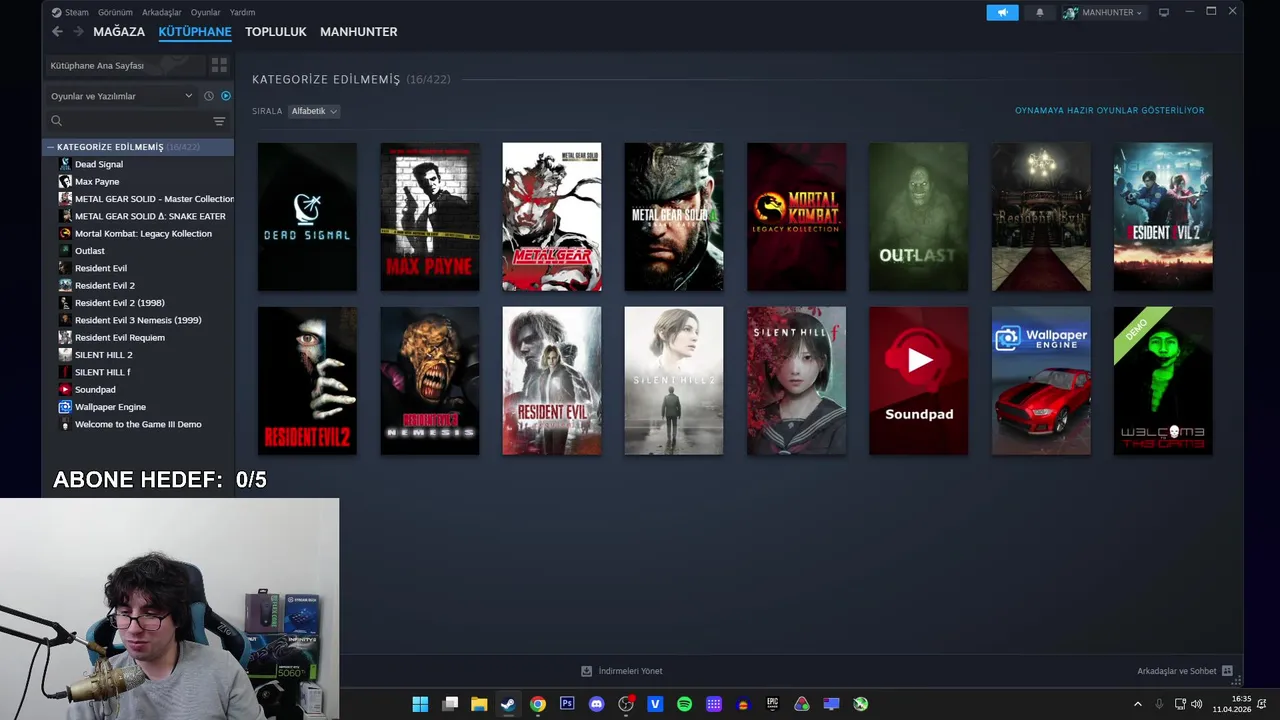Switch library to grid collections view
This screenshot has width=1280, height=720.
219,65
